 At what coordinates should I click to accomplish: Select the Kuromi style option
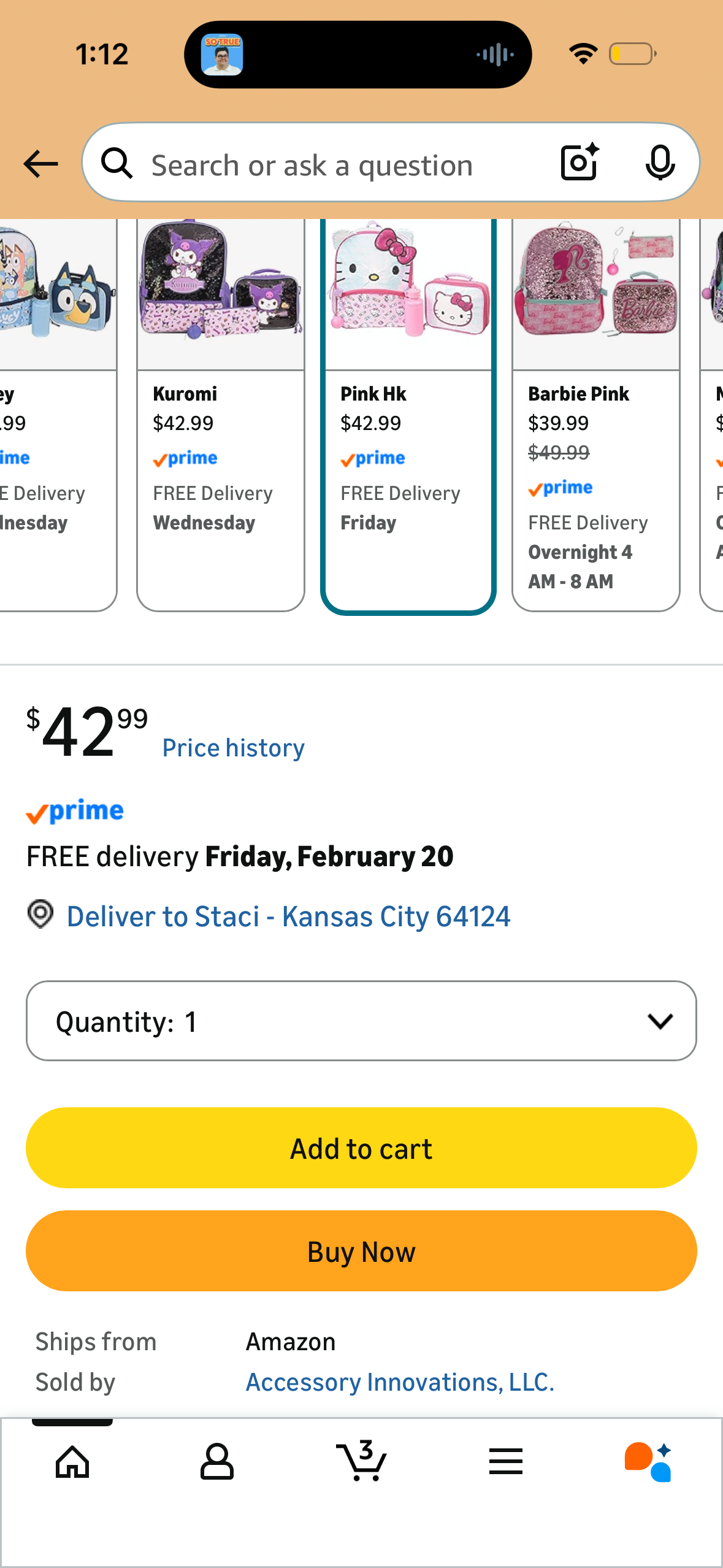click(221, 415)
